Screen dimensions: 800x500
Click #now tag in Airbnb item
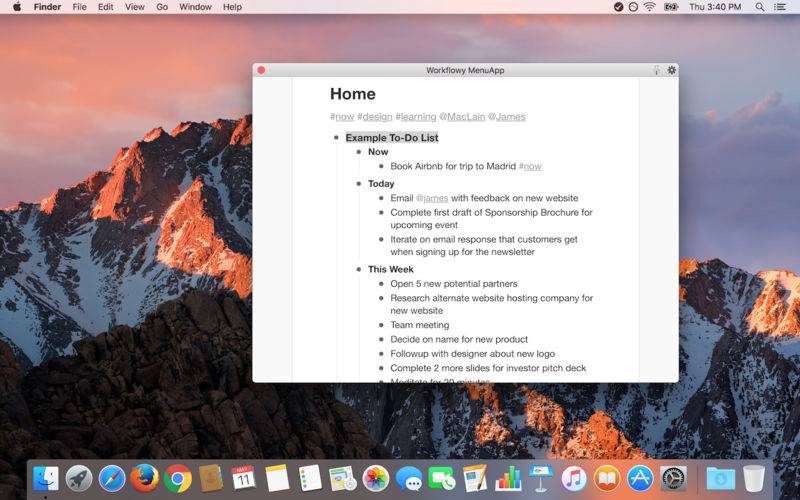tap(530, 166)
